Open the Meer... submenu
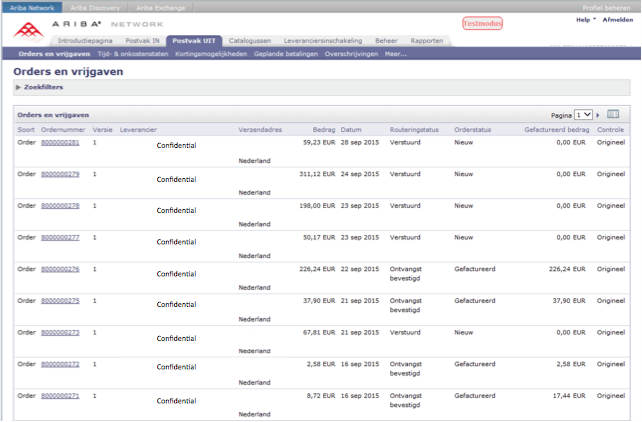Screen dimensions: 642x422 tap(396, 54)
